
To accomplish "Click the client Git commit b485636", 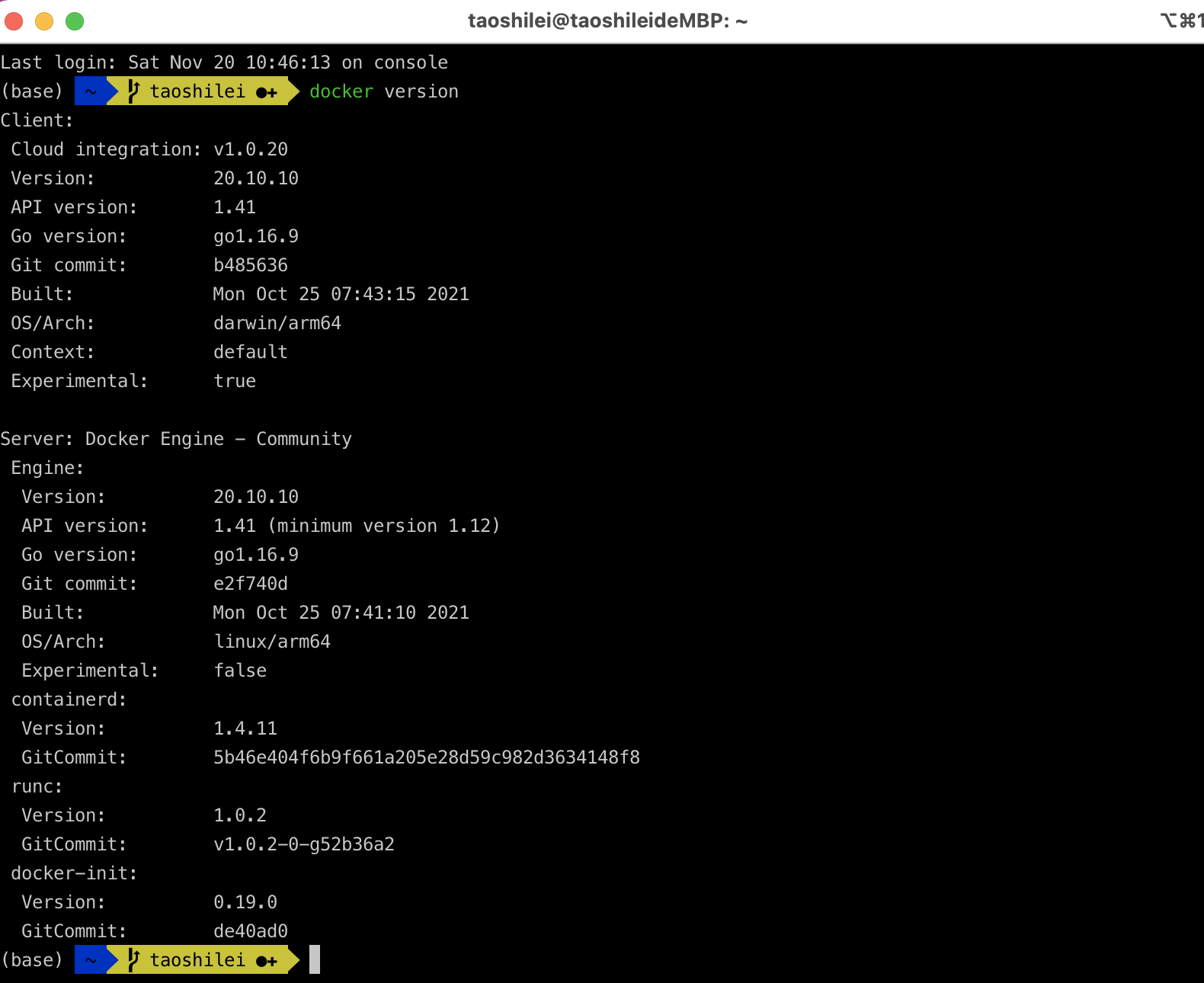I will pos(251,265).
